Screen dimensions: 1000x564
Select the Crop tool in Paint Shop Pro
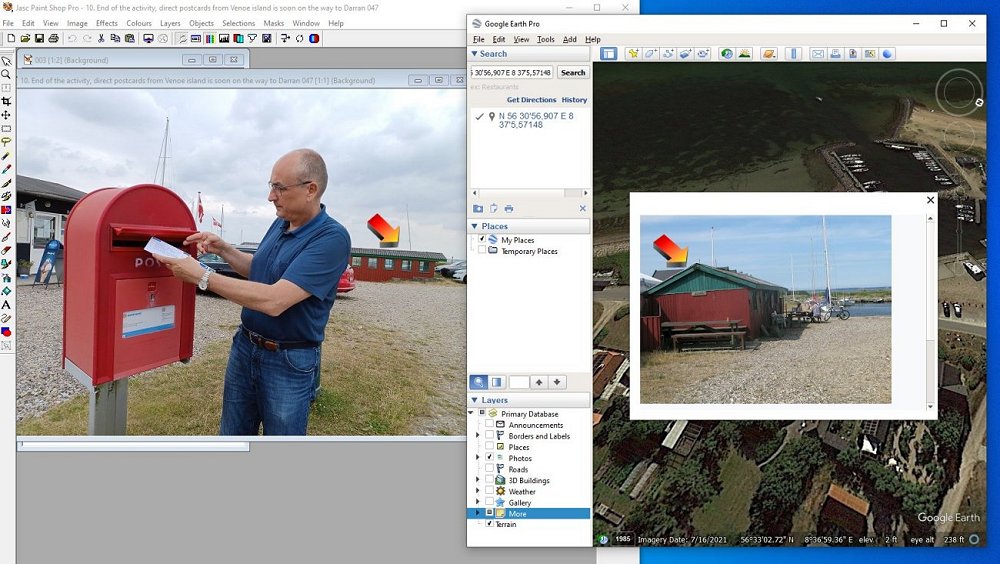pos(6,101)
